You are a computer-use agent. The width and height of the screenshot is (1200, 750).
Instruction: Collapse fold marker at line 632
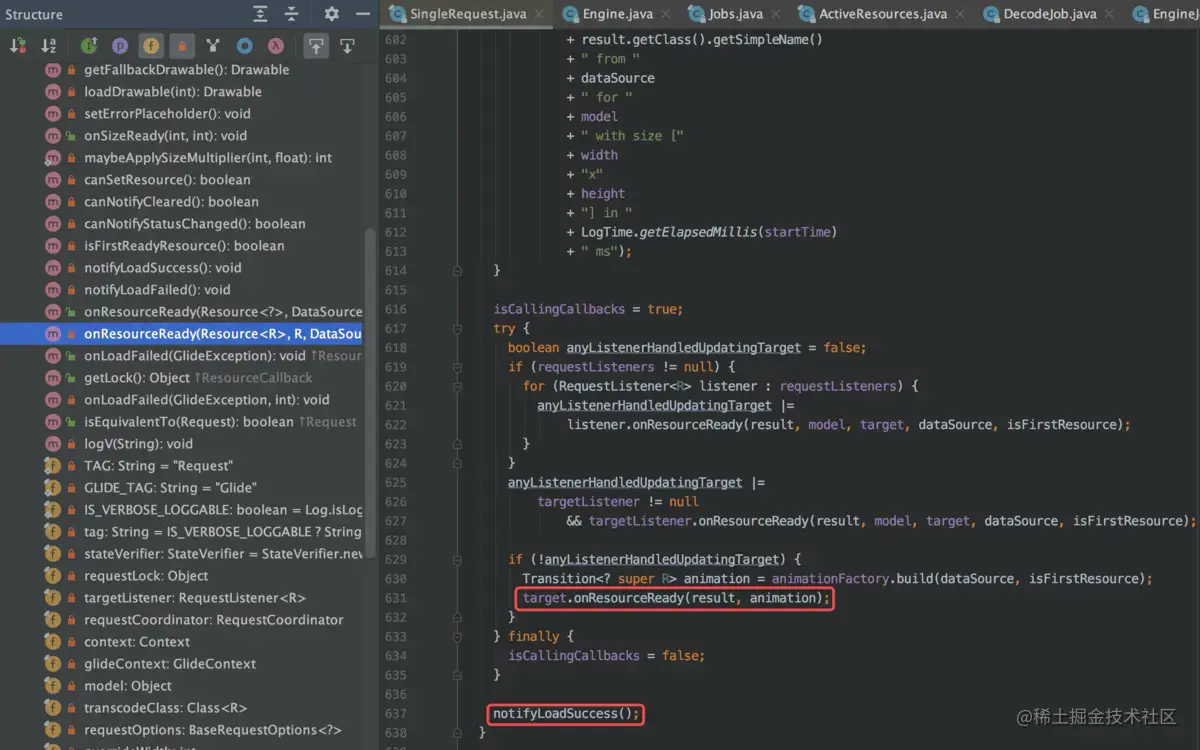pos(457,617)
